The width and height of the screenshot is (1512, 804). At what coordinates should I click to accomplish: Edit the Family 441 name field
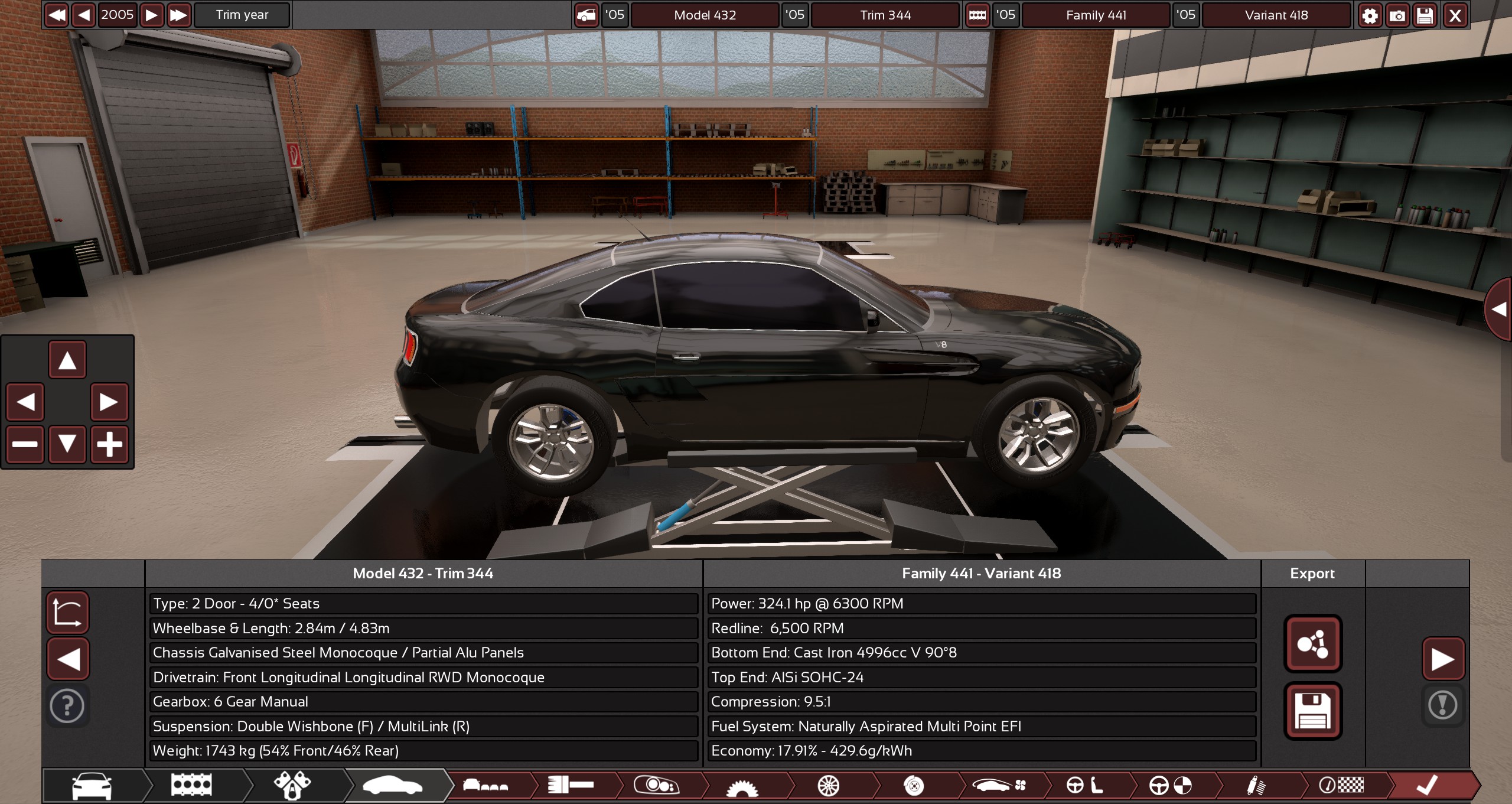(1096, 15)
